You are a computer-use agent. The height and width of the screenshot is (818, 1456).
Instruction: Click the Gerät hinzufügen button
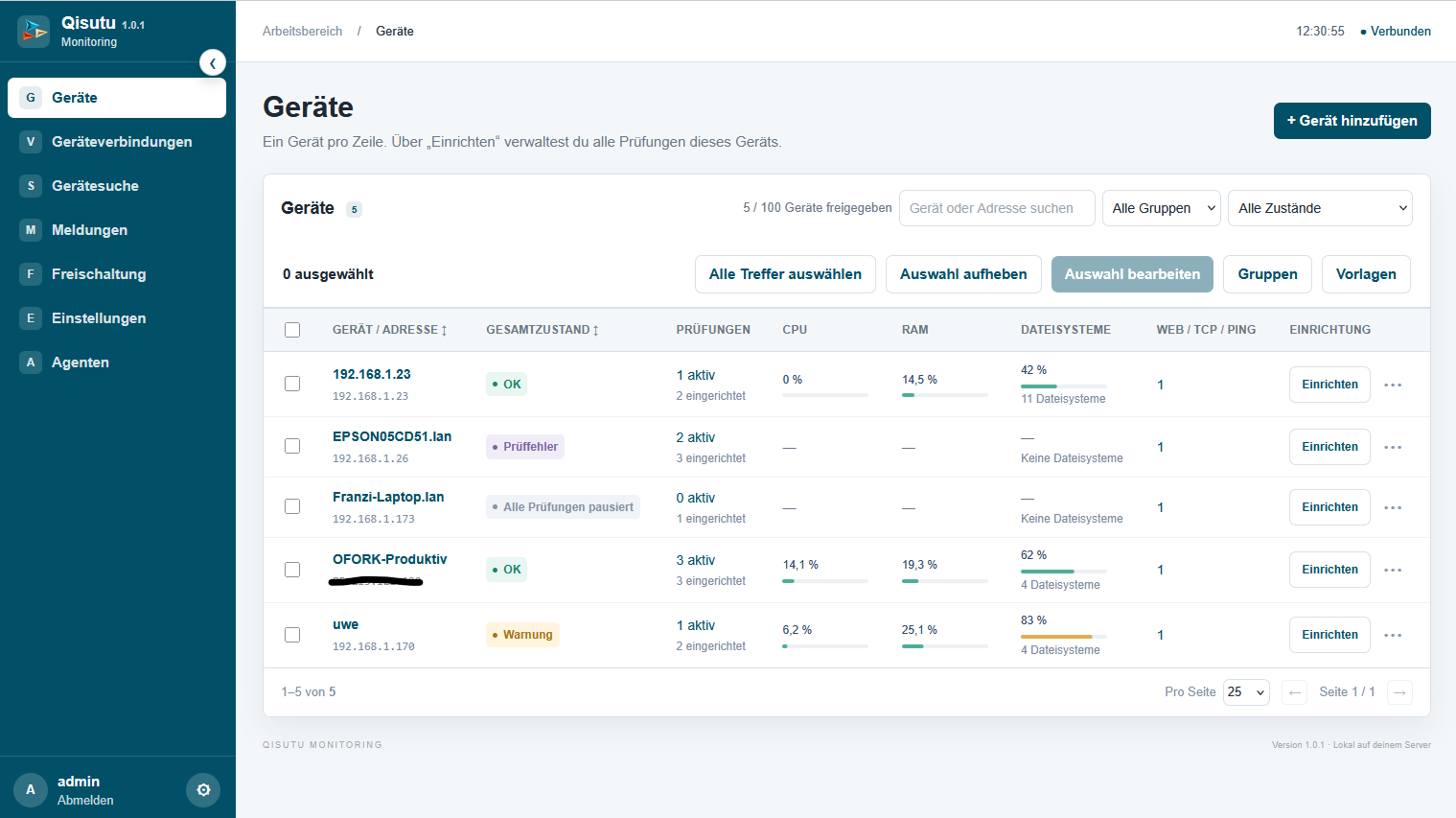coord(1352,121)
